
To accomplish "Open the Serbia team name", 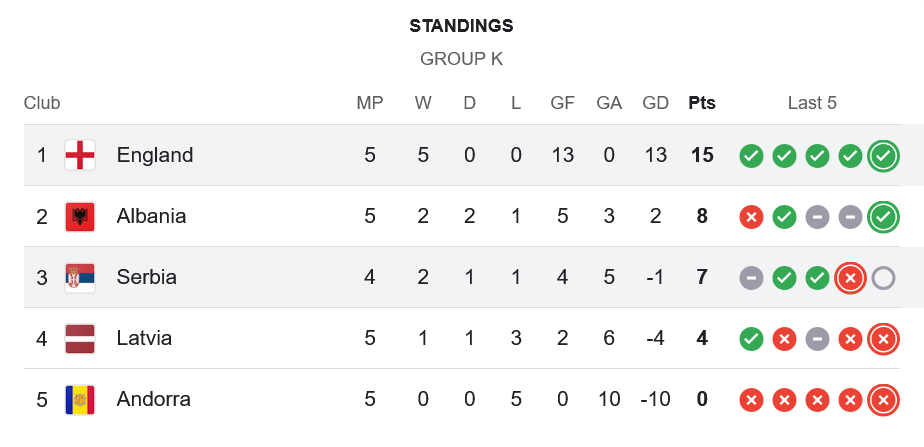I will pos(147,277).
